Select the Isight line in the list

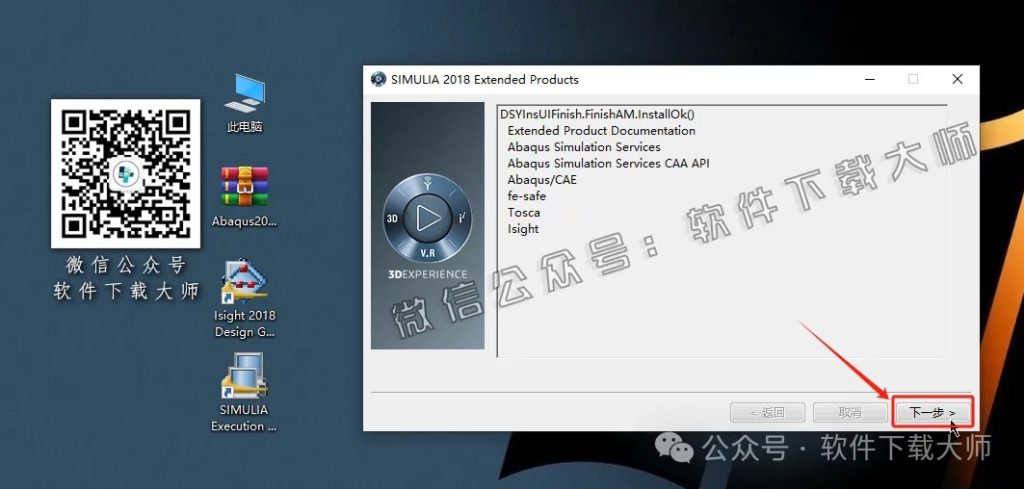point(523,229)
